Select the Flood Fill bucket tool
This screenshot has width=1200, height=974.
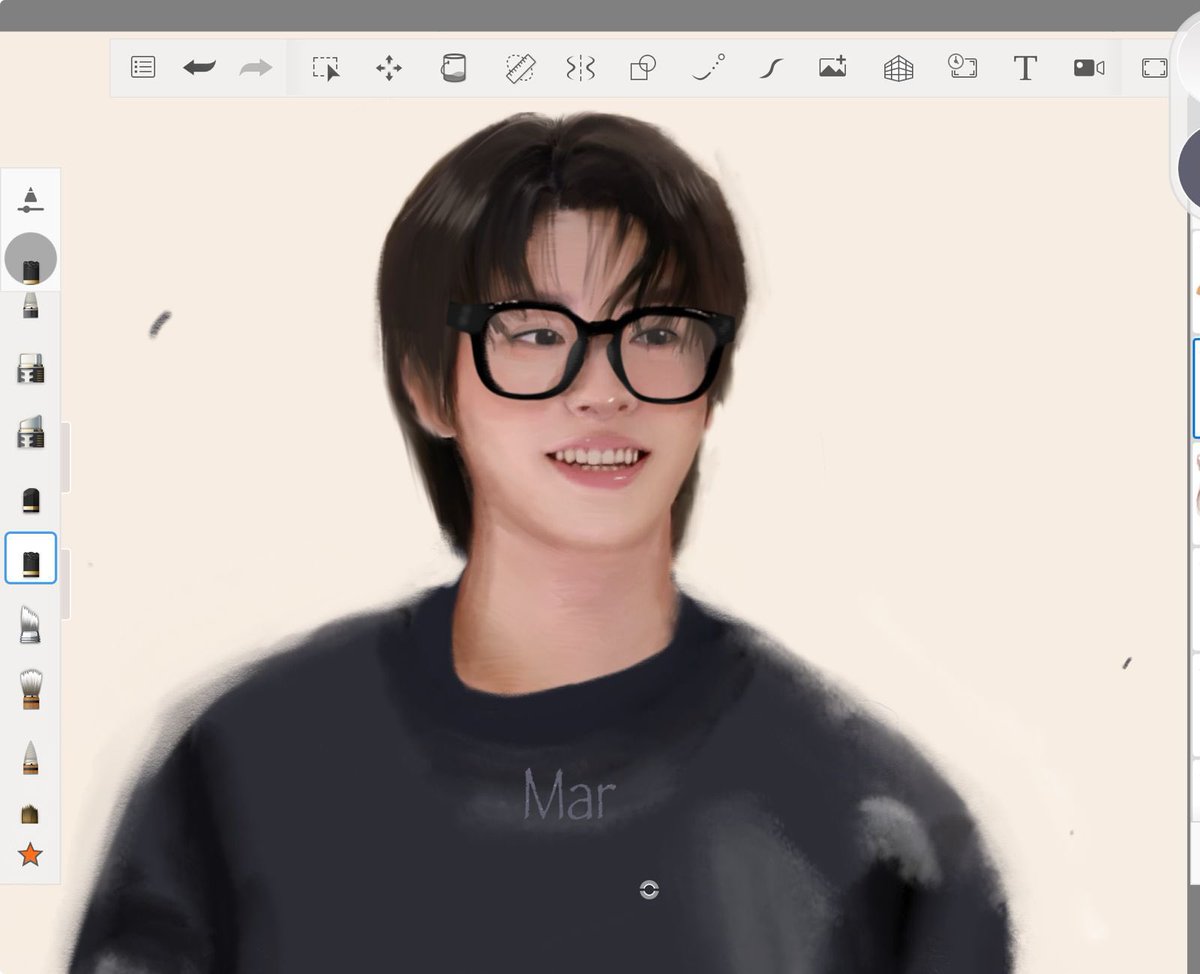coord(453,67)
